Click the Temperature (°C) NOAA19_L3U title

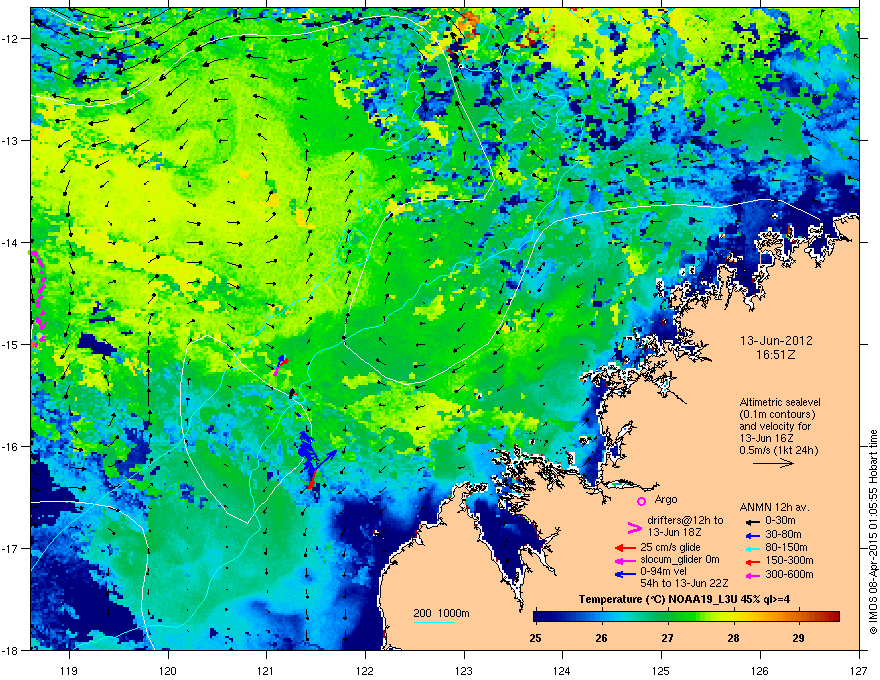click(684, 600)
